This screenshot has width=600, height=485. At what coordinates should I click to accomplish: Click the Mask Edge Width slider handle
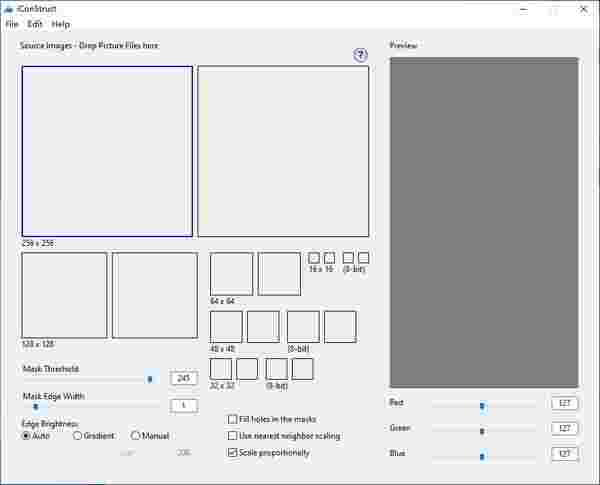point(36,407)
